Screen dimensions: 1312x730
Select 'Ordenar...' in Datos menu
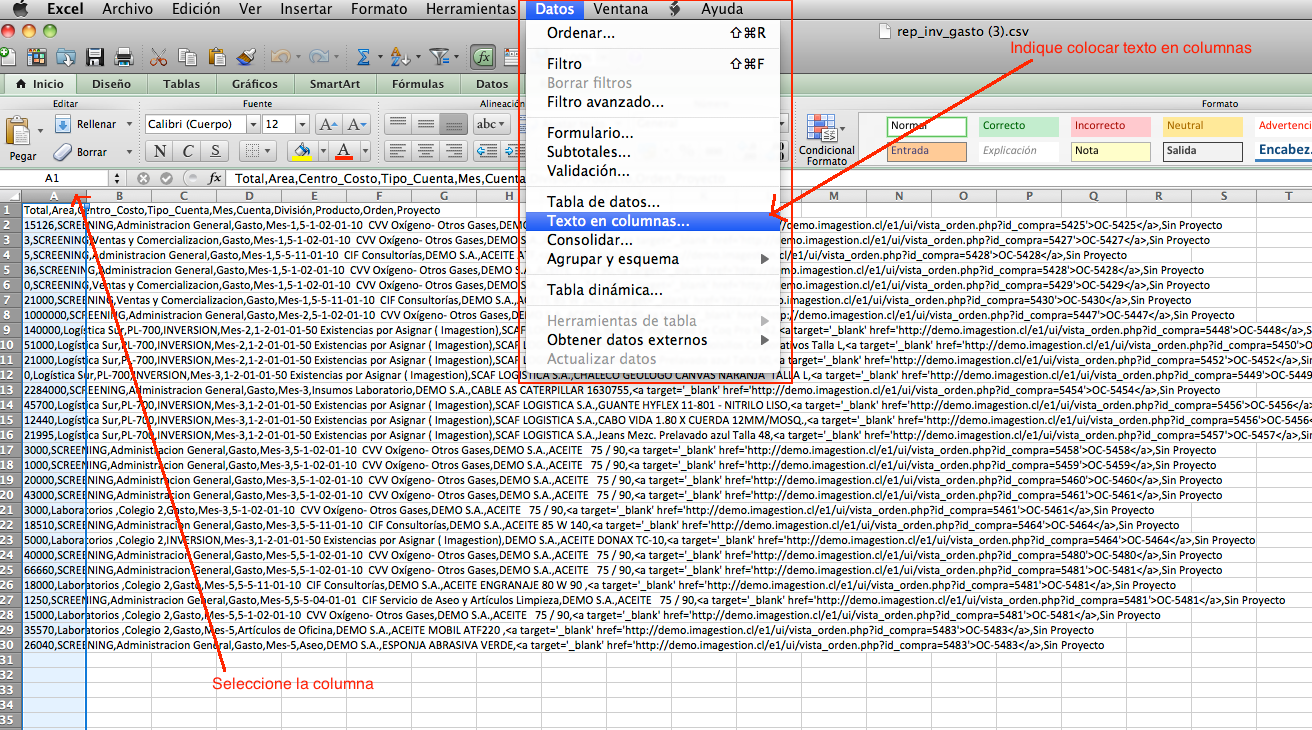click(651, 33)
